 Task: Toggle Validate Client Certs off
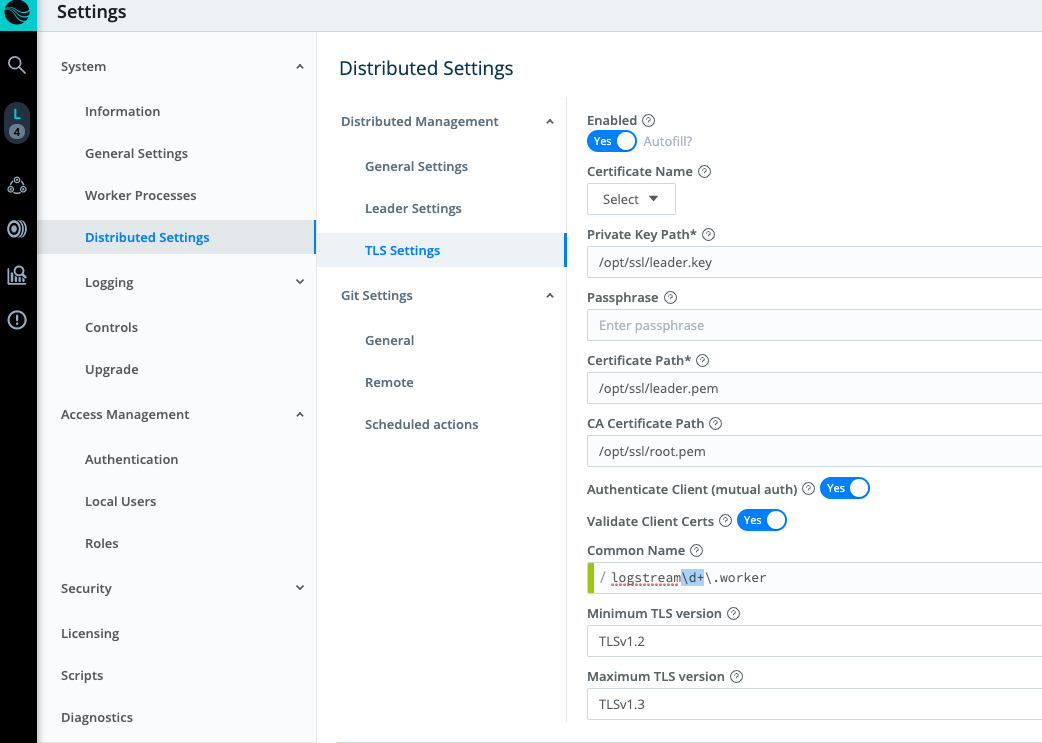[x=762, y=520]
